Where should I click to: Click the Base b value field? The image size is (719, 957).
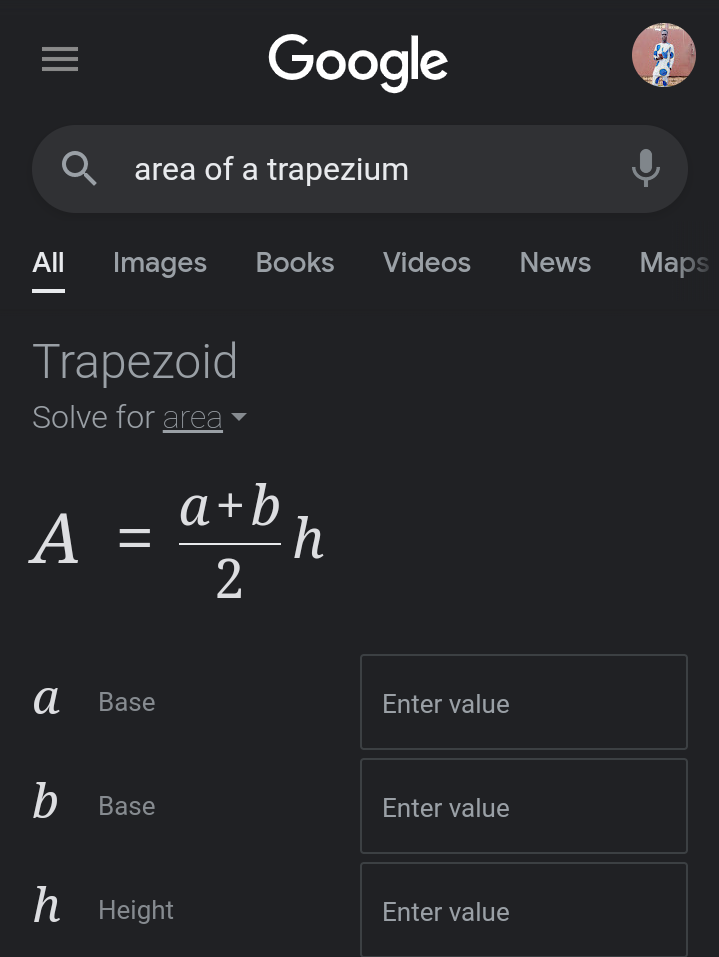coord(523,806)
